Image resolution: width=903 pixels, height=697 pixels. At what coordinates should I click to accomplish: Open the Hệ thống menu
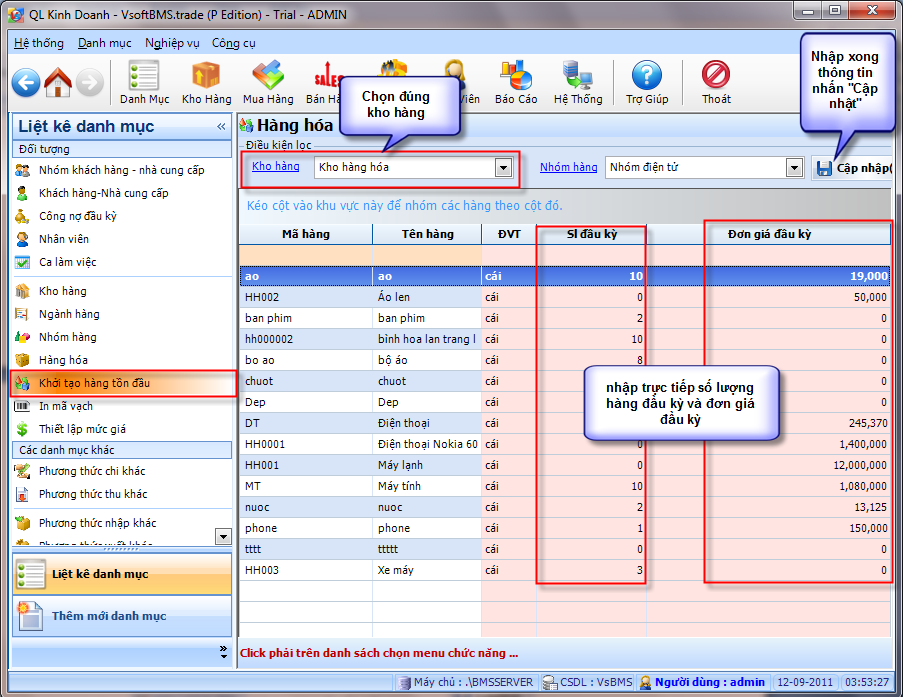(x=39, y=43)
